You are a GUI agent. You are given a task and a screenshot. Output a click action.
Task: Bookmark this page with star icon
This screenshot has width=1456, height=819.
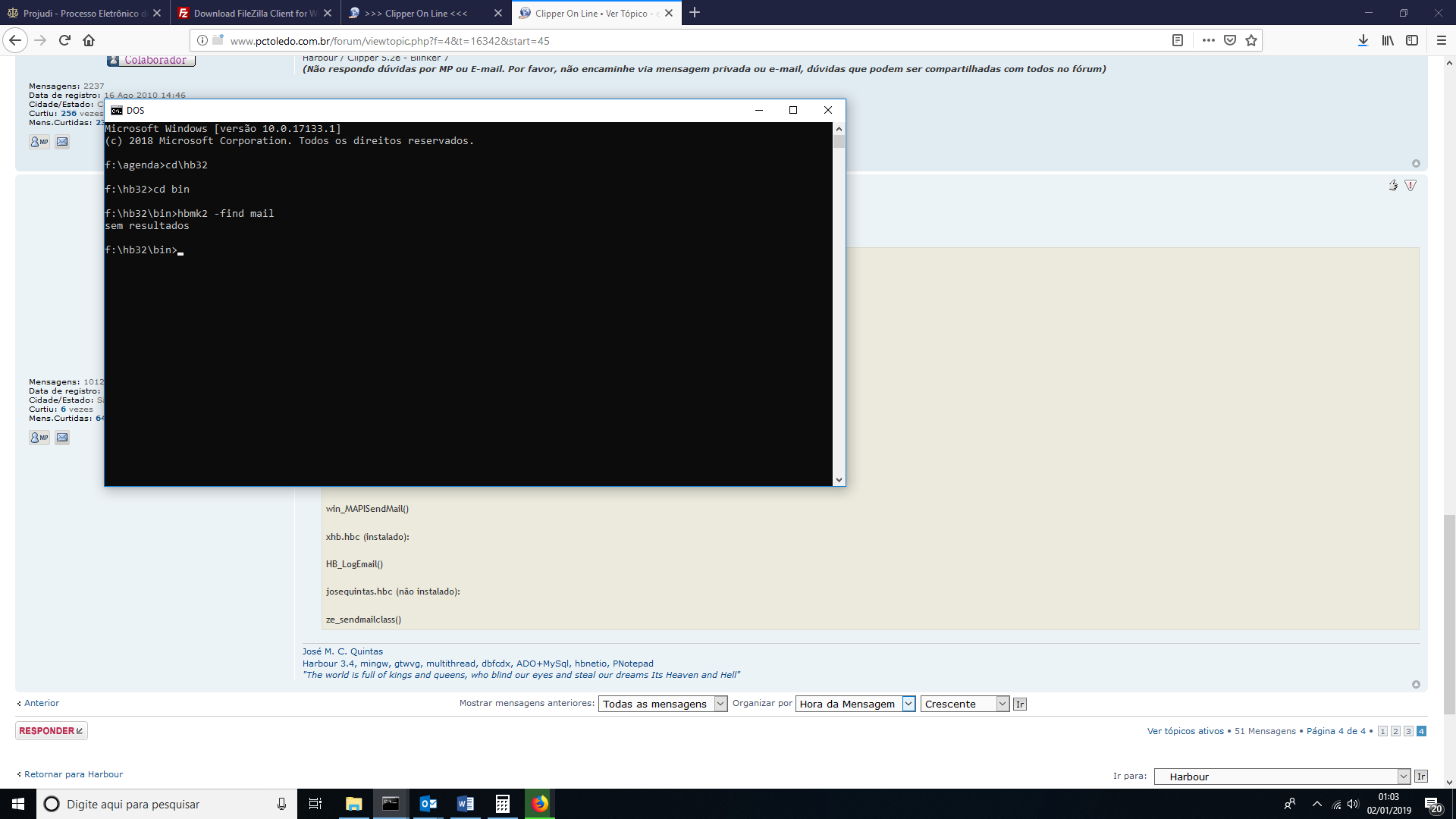[x=1251, y=40]
